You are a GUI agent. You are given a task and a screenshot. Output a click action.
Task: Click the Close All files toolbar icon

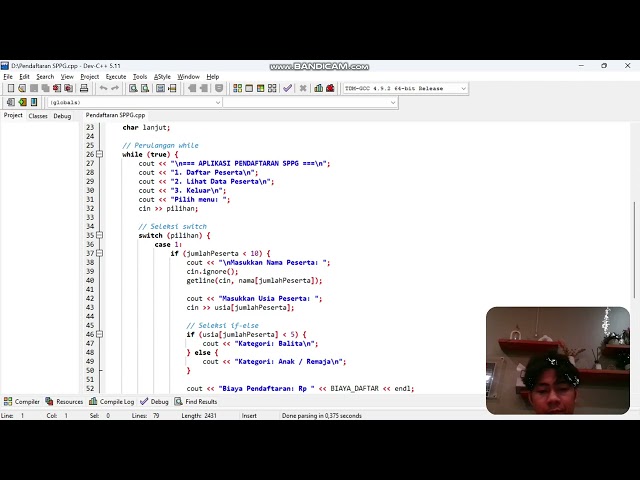68,88
